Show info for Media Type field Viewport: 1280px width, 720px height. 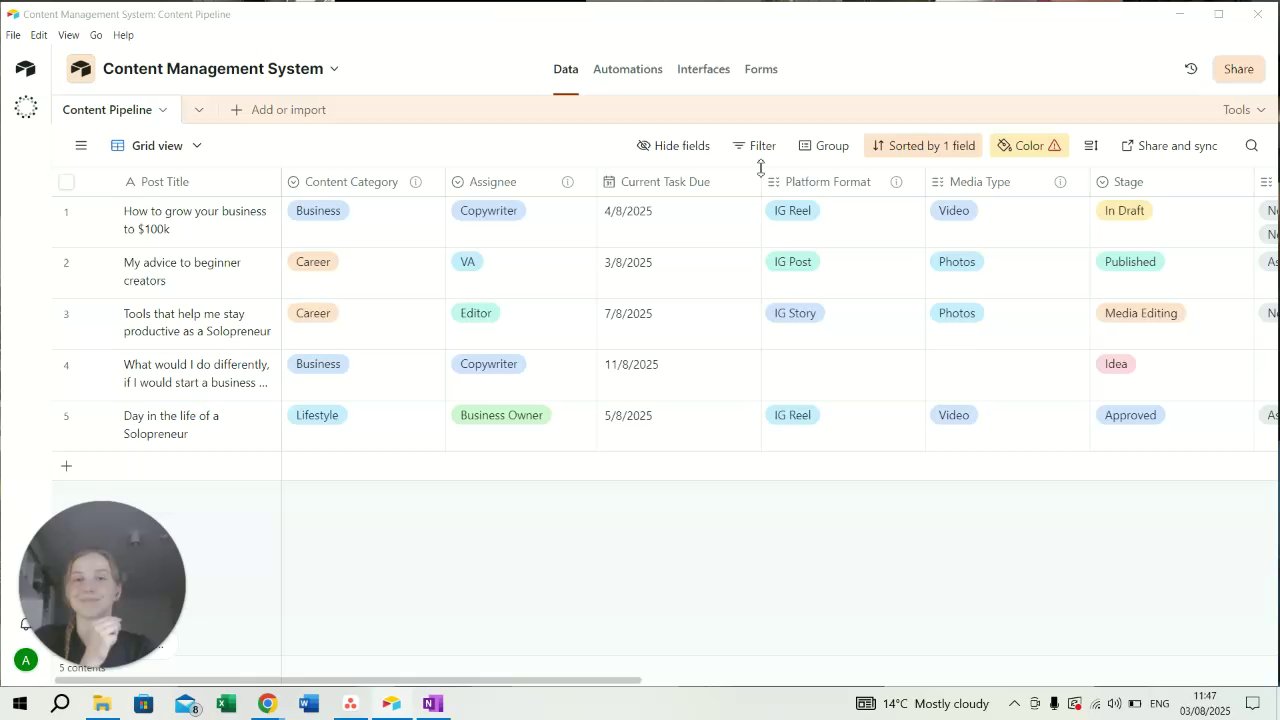point(1060,182)
